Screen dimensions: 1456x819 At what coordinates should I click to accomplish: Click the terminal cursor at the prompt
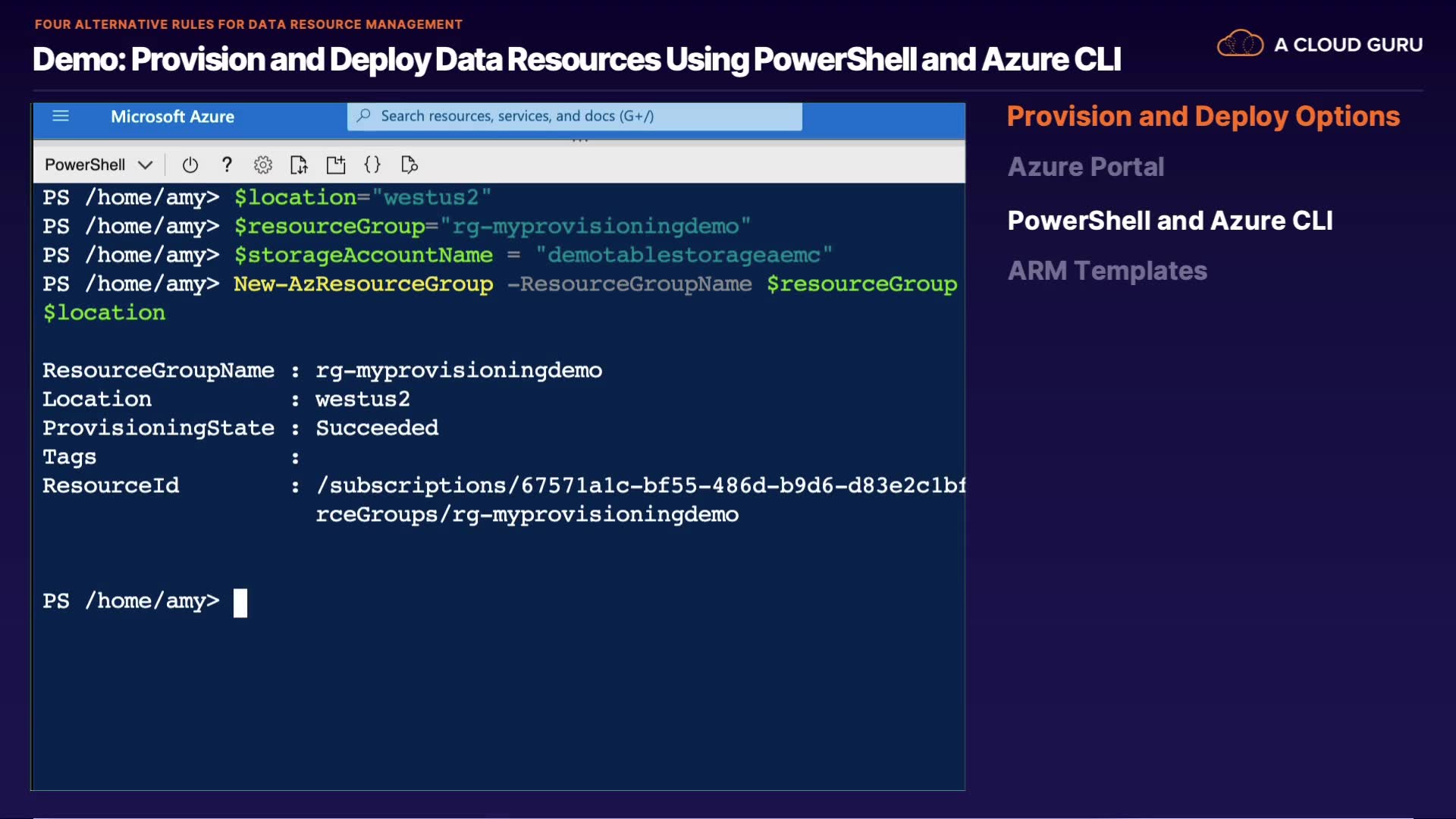tap(240, 603)
